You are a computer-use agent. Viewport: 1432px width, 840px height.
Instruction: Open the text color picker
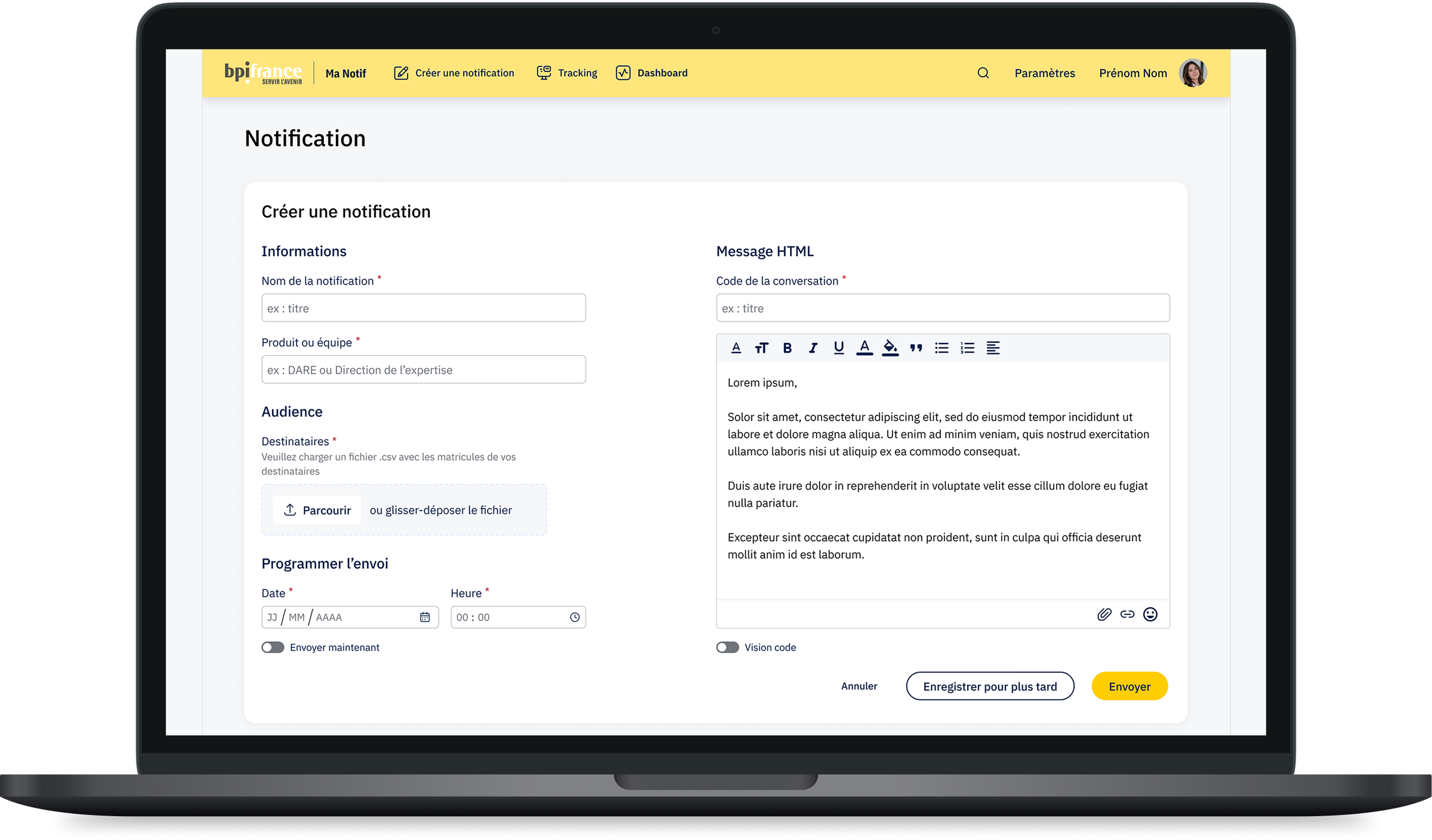865,348
